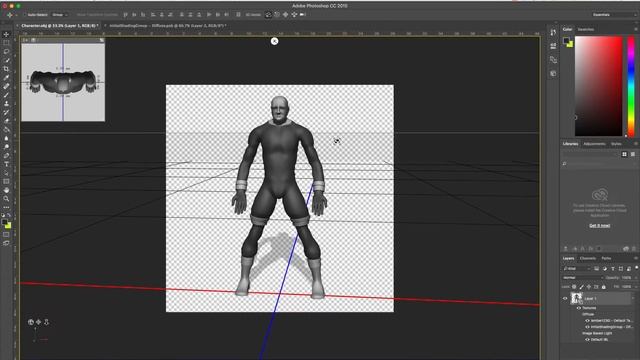Select the Eraser tool
Screen dimensions: 640x360
tap(6, 121)
